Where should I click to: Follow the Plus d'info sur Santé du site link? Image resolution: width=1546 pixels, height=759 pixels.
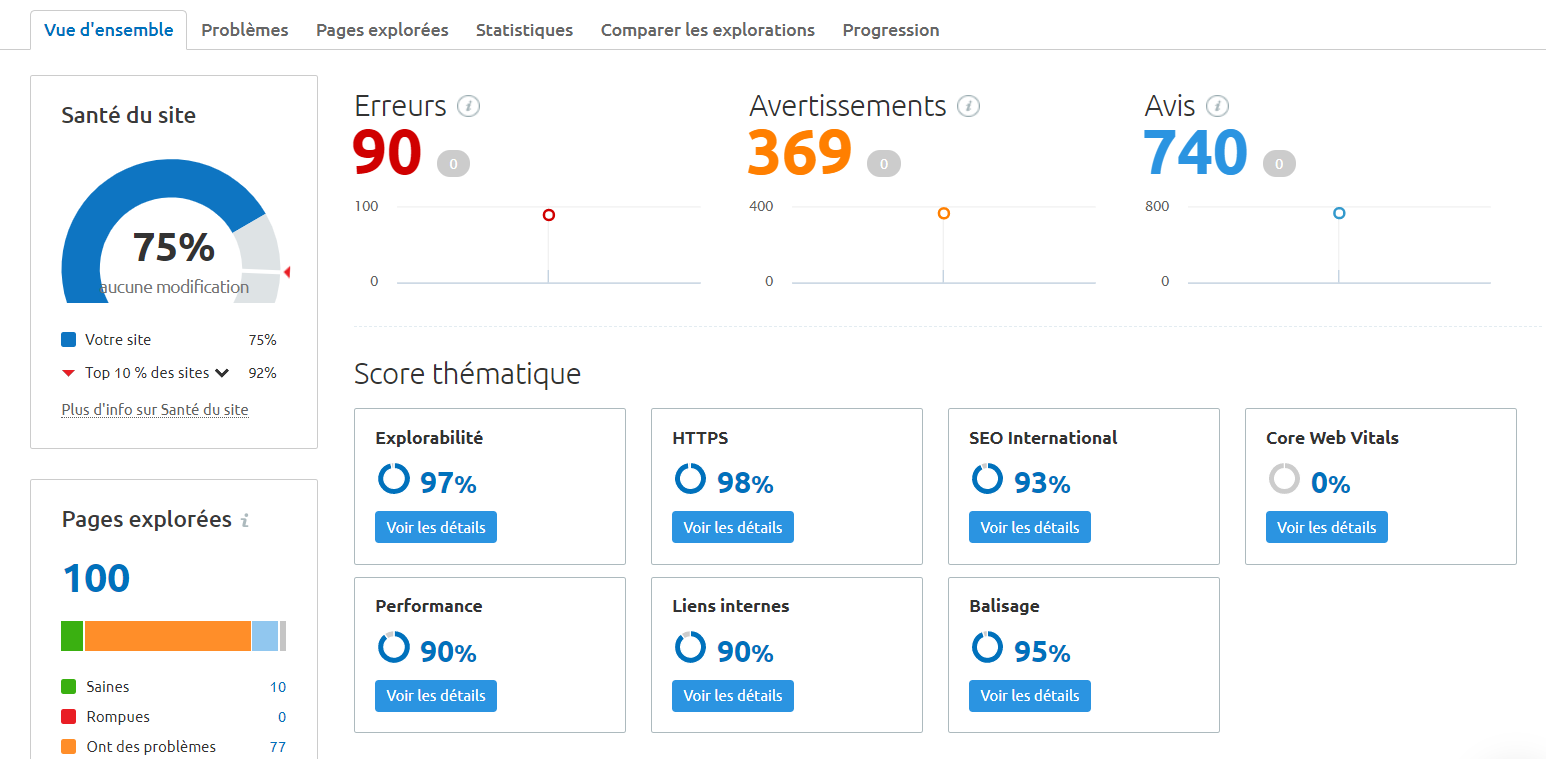tap(155, 409)
